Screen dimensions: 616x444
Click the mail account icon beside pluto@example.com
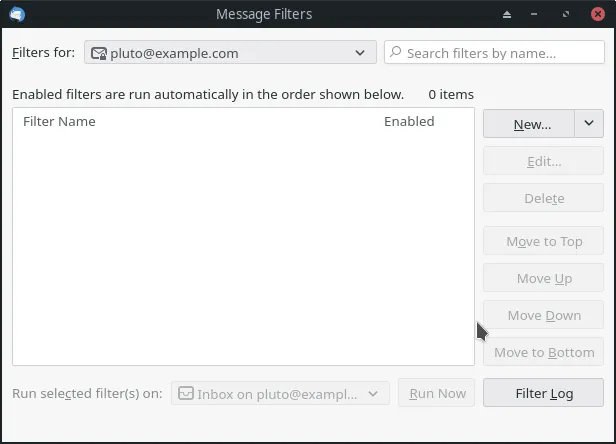pos(99,53)
